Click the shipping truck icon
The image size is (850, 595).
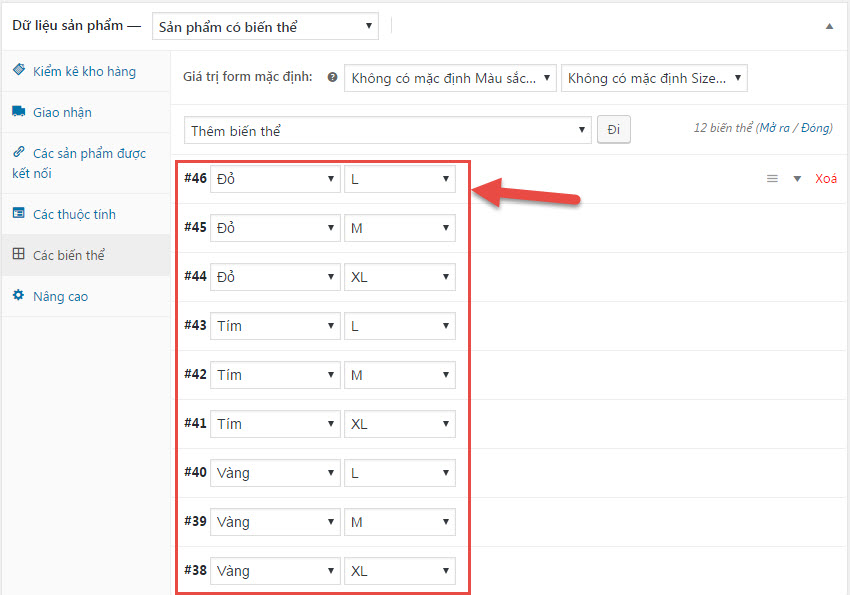coord(18,111)
